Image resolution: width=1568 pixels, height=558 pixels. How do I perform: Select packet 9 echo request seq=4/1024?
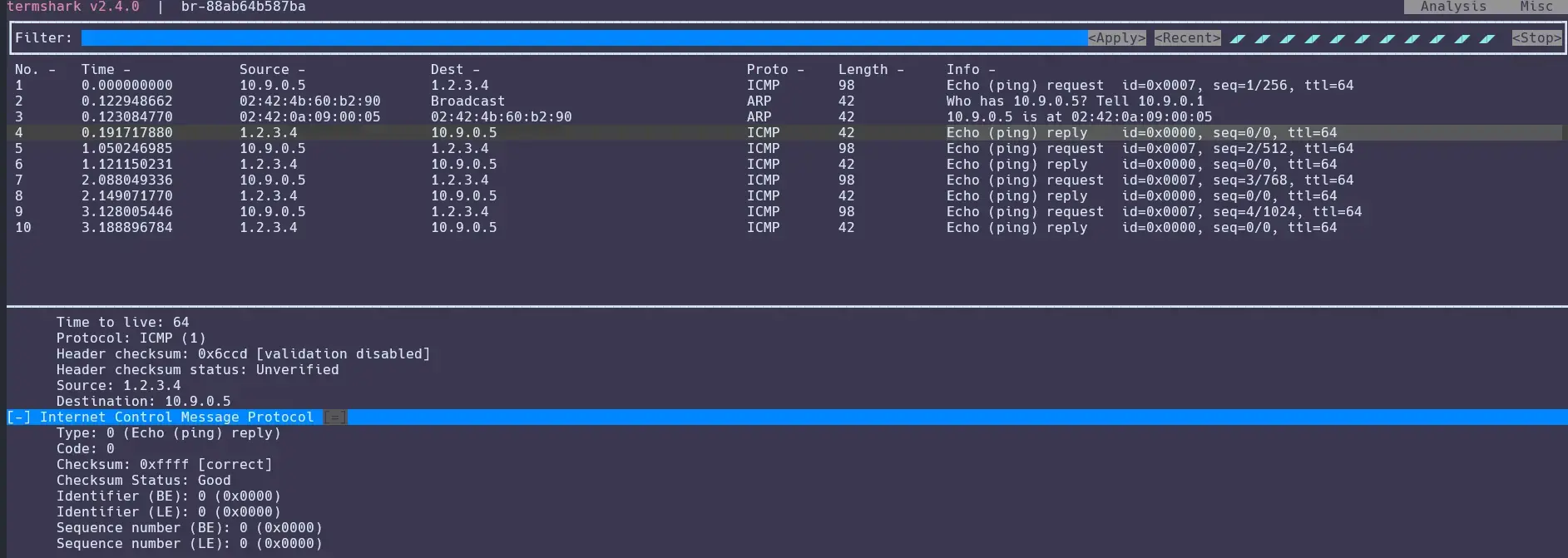pyautogui.click(x=784, y=212)
